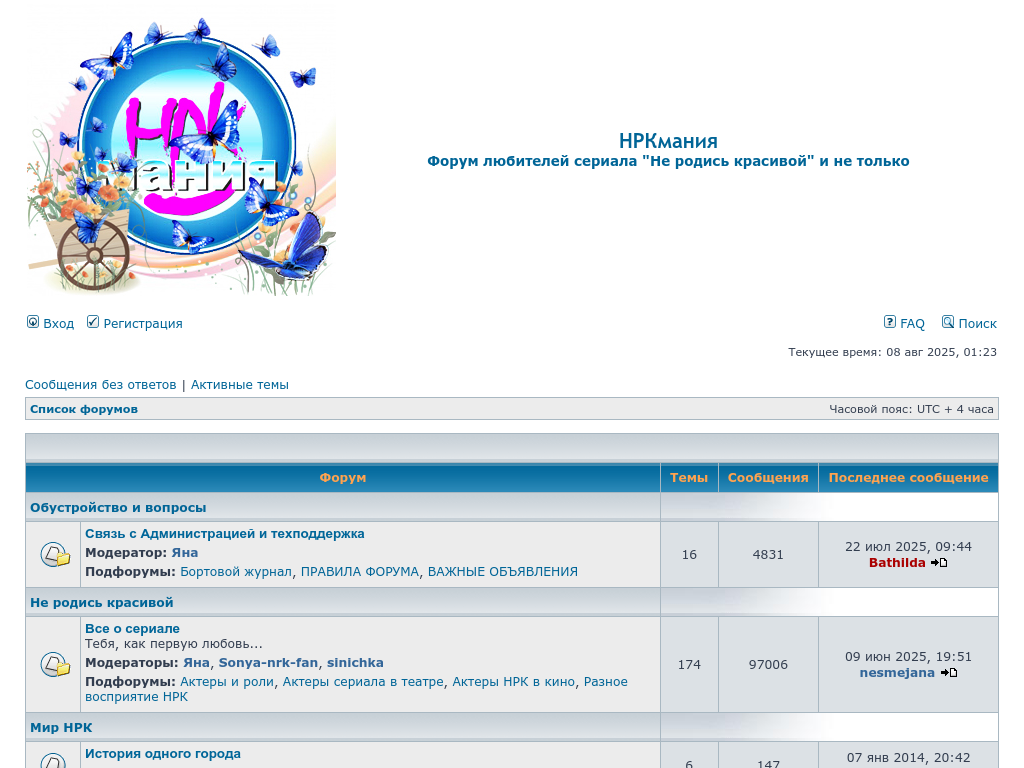This screenshot has height=768, width=1024.
Task: Open the Обустройство и вопросы category
Action: (x=118, y=508)
